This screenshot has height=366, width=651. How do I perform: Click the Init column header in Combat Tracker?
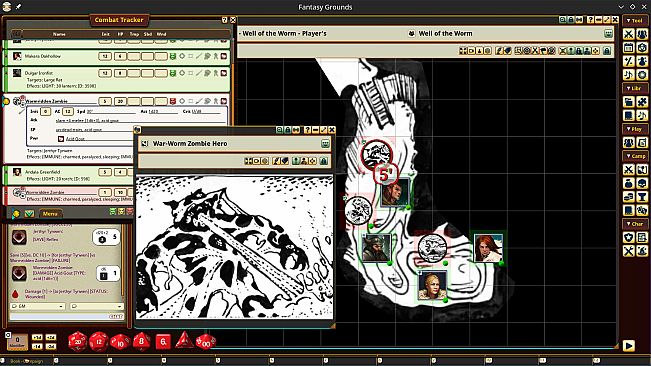[x=105, y=34]
